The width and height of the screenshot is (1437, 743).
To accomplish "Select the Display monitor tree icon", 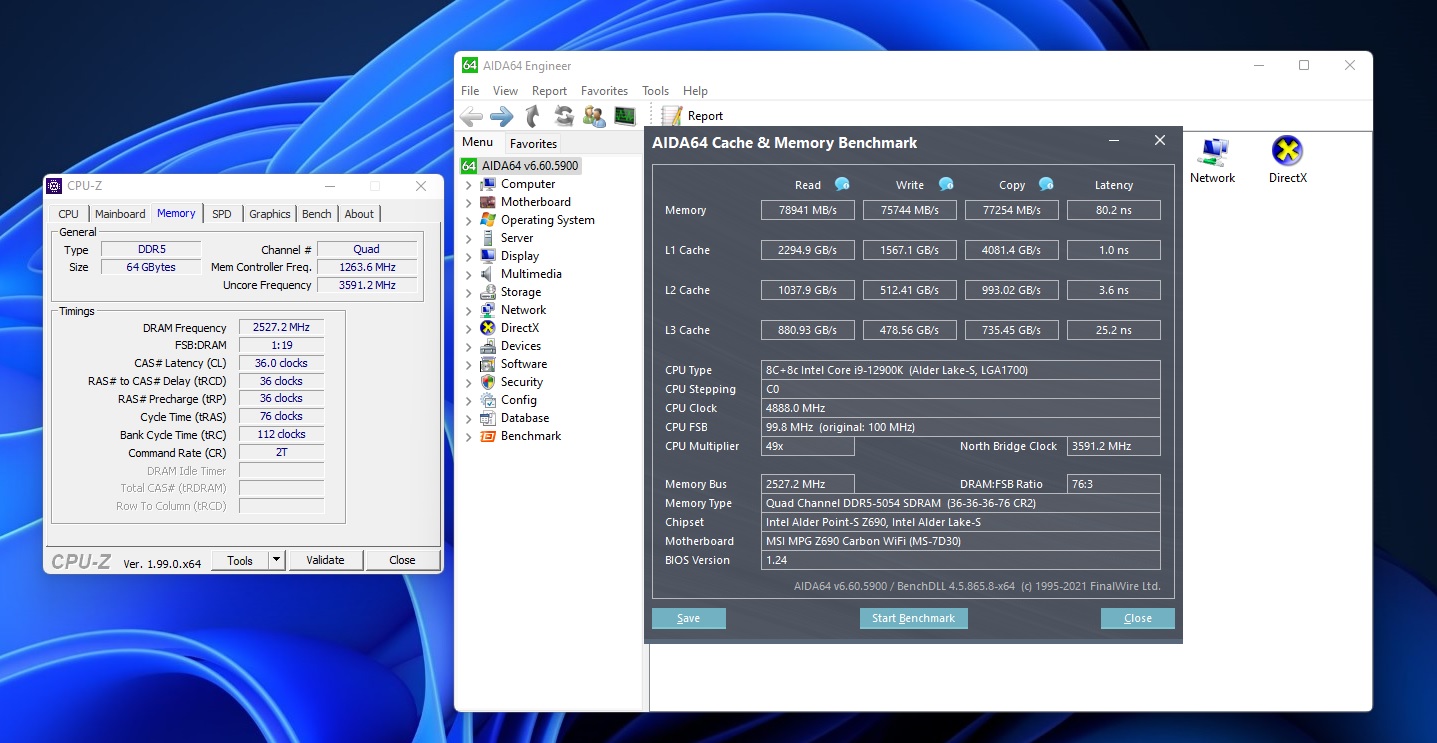I will (488, 256).
